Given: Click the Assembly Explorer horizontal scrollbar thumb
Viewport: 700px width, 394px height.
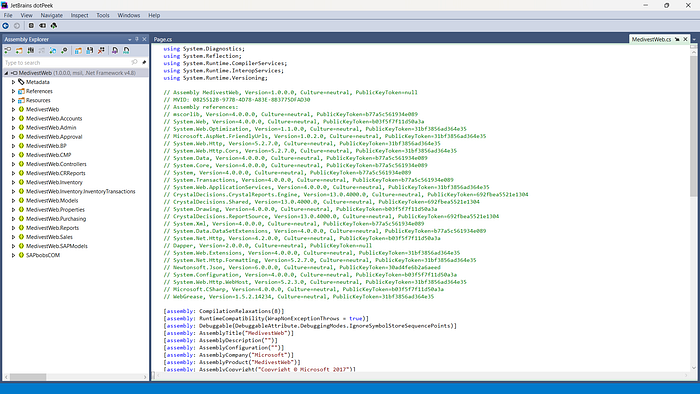Looking at the screenshot, I should tap(28, 377).
